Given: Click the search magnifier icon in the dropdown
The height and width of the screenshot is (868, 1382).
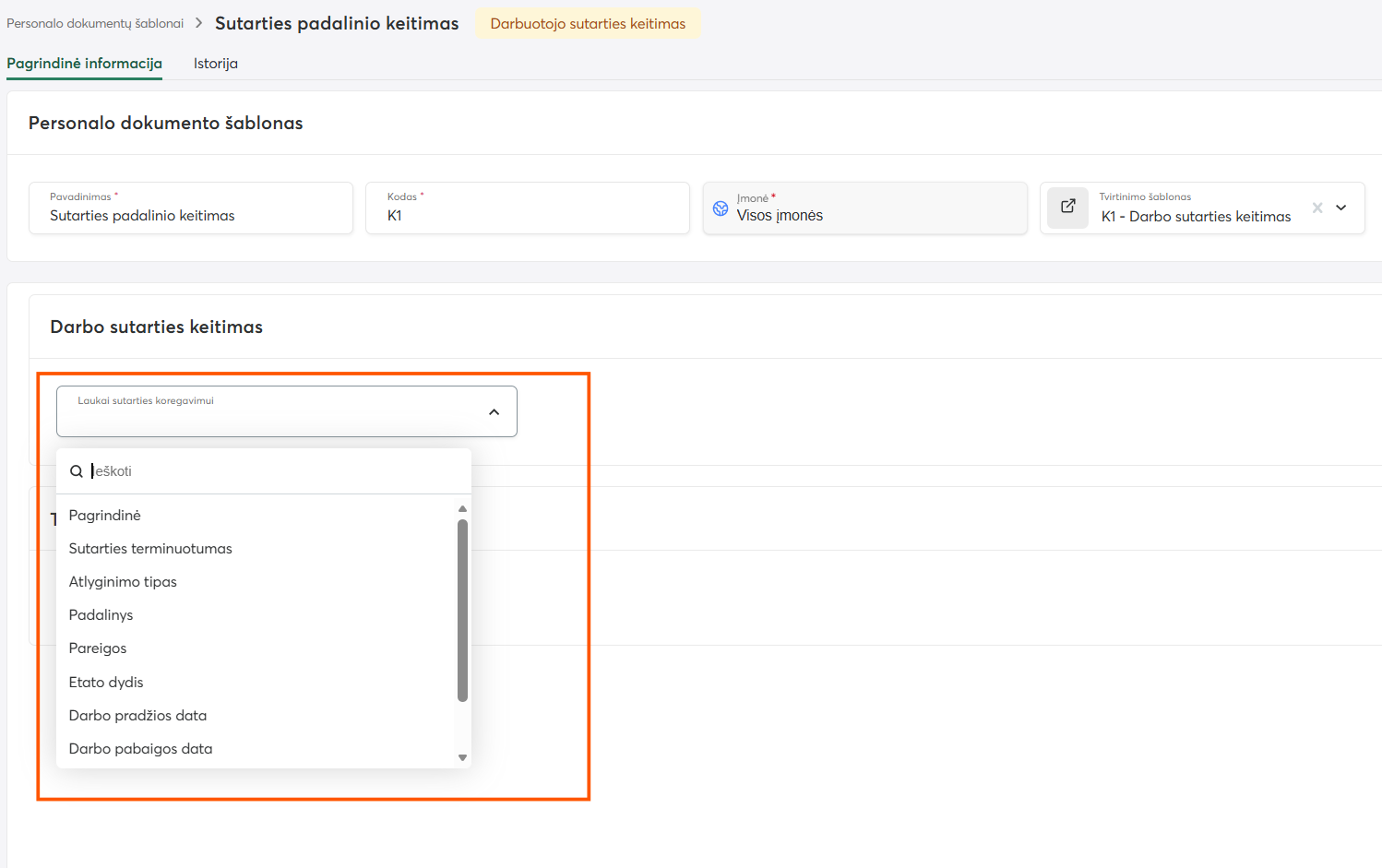Looking at the screenshot, I should tap(77, 471).
